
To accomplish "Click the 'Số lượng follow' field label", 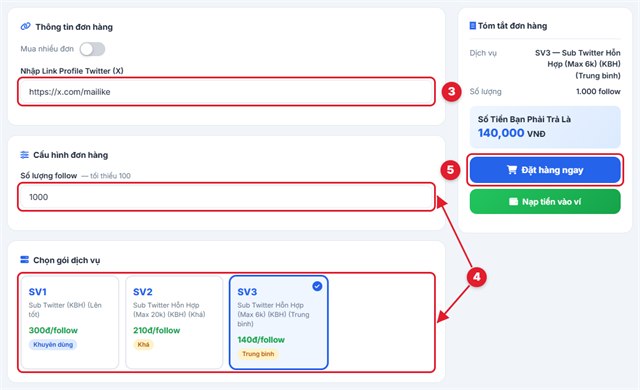I will (49, 176).
